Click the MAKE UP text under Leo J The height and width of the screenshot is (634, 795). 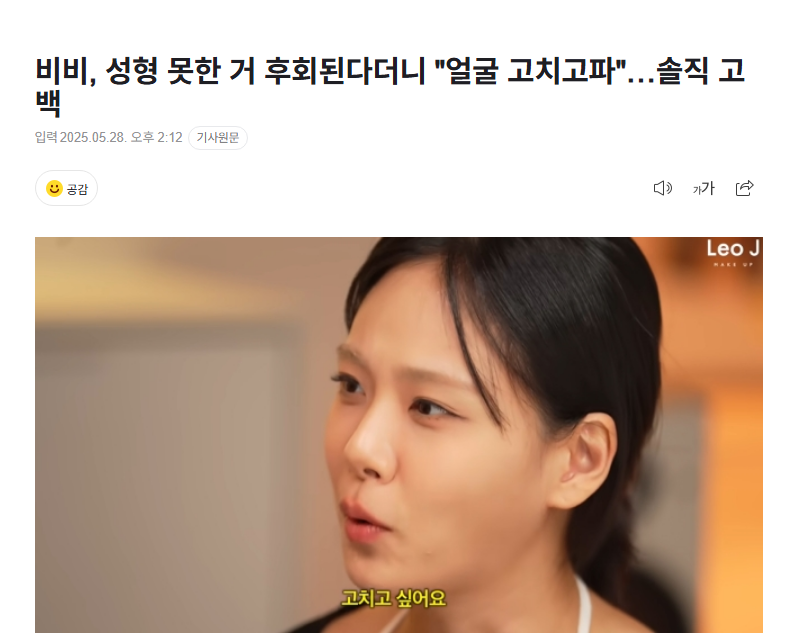733,265
